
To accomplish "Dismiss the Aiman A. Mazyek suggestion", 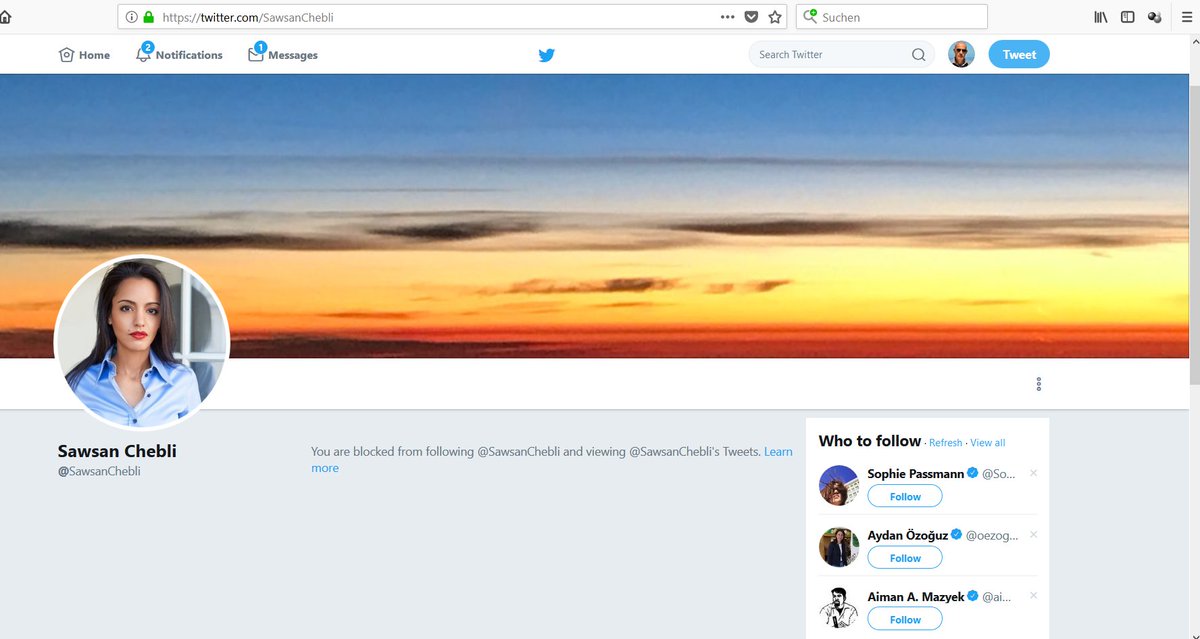I will 1033,595.
